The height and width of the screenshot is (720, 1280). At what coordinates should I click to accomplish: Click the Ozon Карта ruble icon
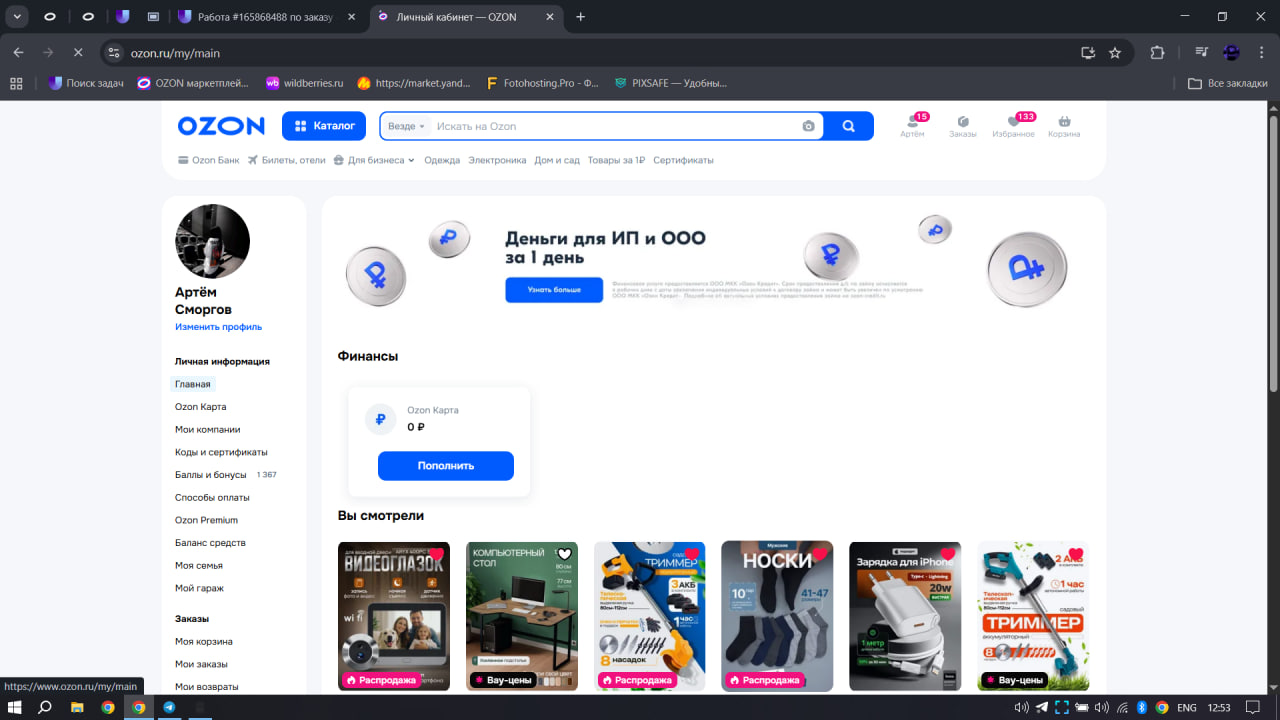(380, 420)
